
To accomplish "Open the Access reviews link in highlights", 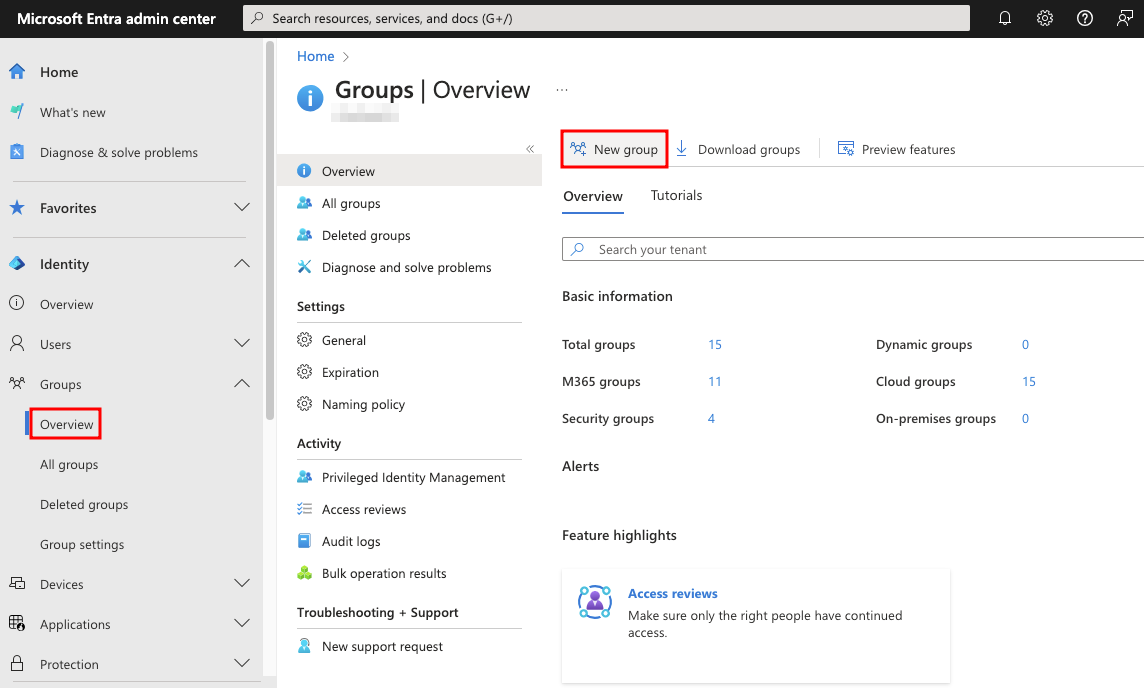I will click(x=673, y=593).
